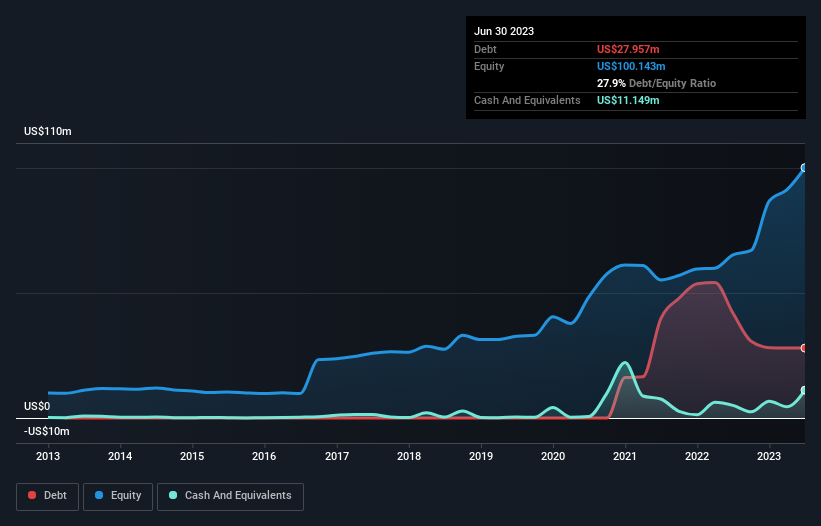
Task: Click the US$100.143m equity value
Action: click(631, 66)
